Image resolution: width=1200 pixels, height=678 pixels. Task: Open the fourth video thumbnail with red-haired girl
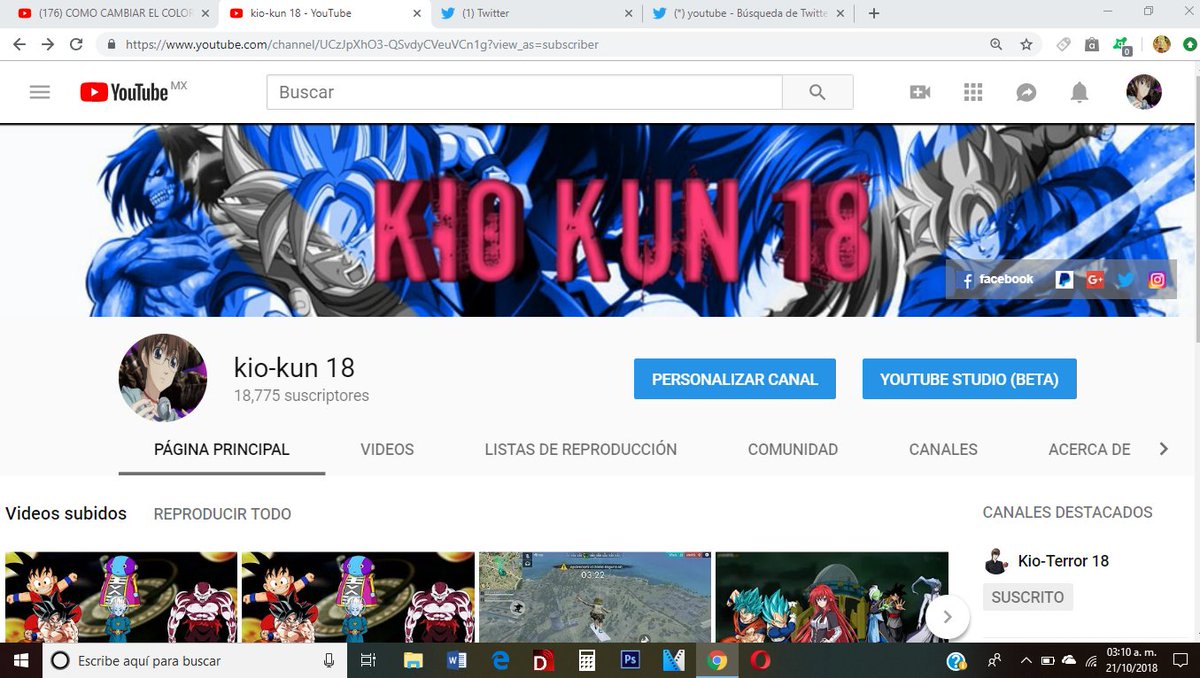[x=832, y=597]
